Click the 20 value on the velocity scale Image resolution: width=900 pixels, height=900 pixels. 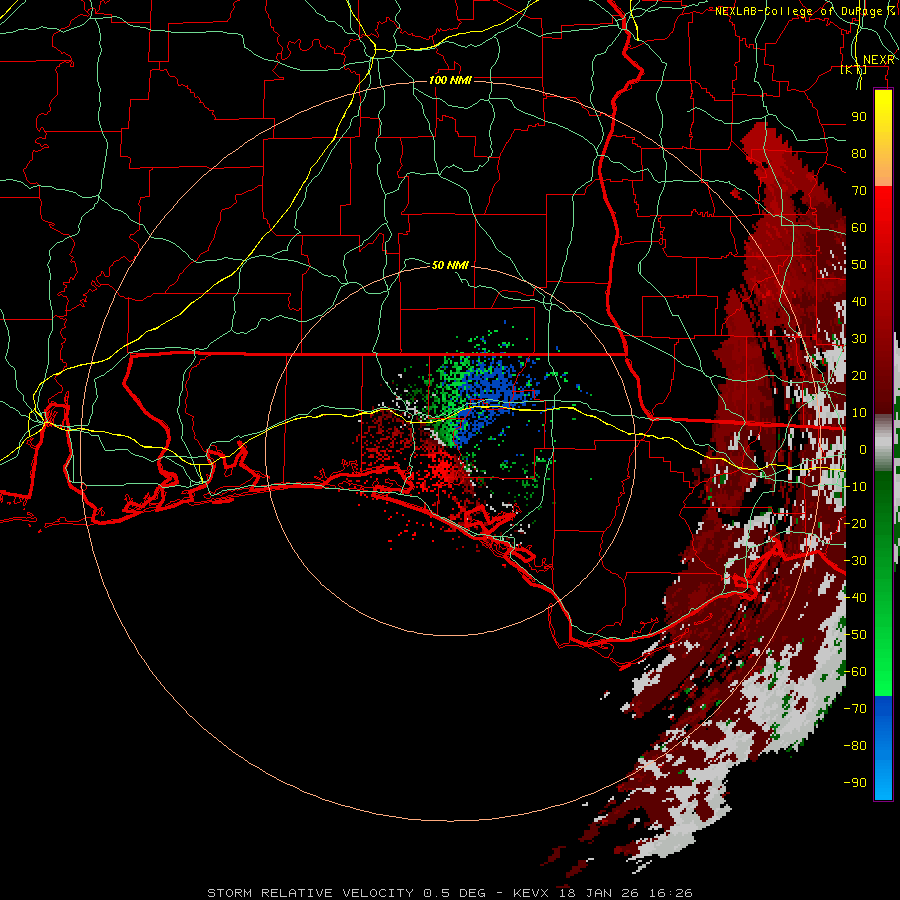(859, 375)
